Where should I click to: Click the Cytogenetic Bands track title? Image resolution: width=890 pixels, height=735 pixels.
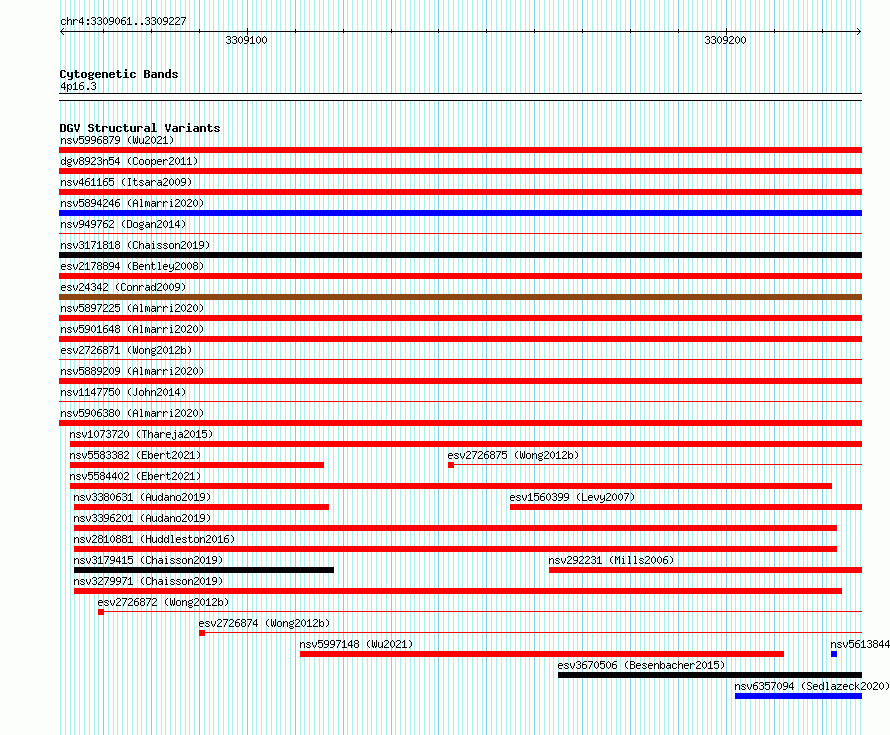(119, 74)
